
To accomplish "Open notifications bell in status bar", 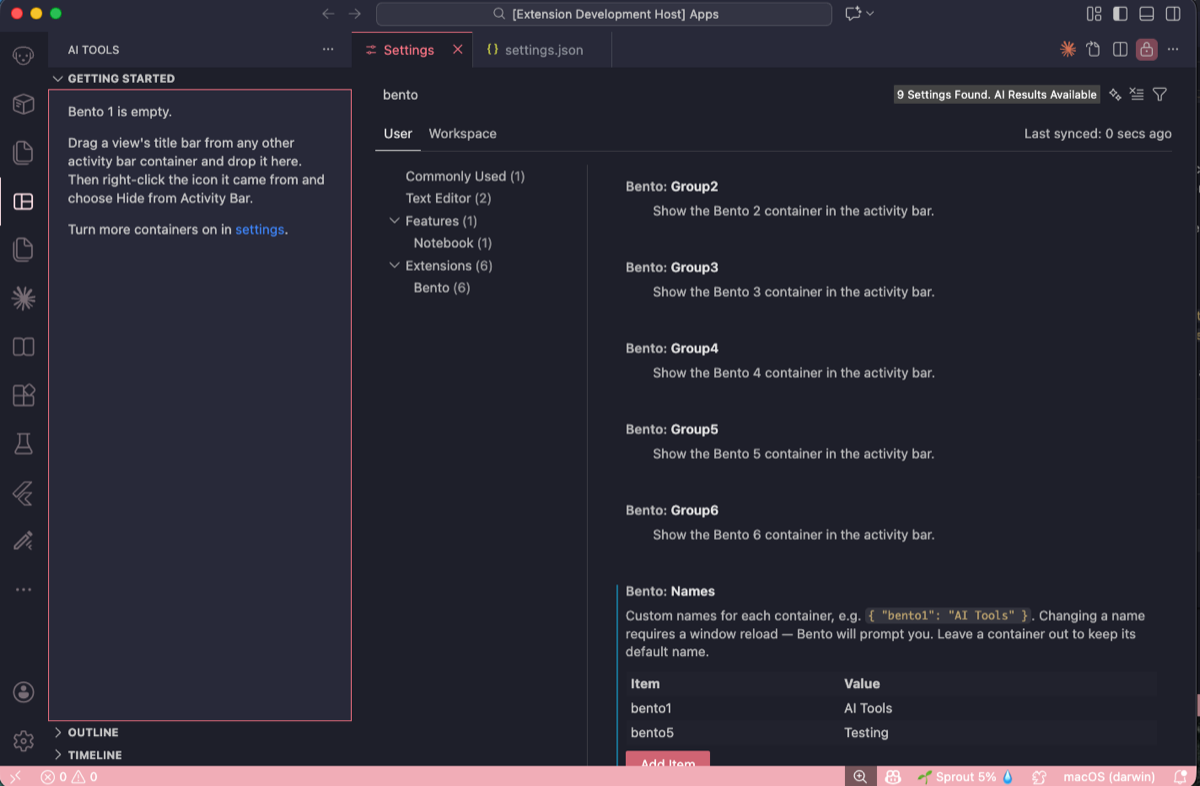I will (x=1181, y=777).
